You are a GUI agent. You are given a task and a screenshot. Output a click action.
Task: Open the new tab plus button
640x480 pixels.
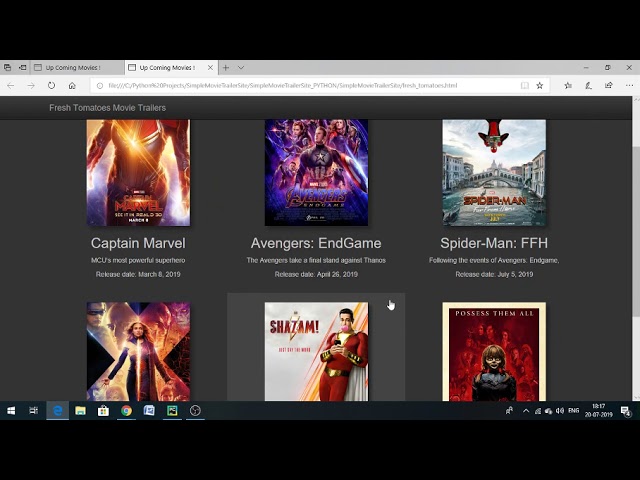point(226,68)
